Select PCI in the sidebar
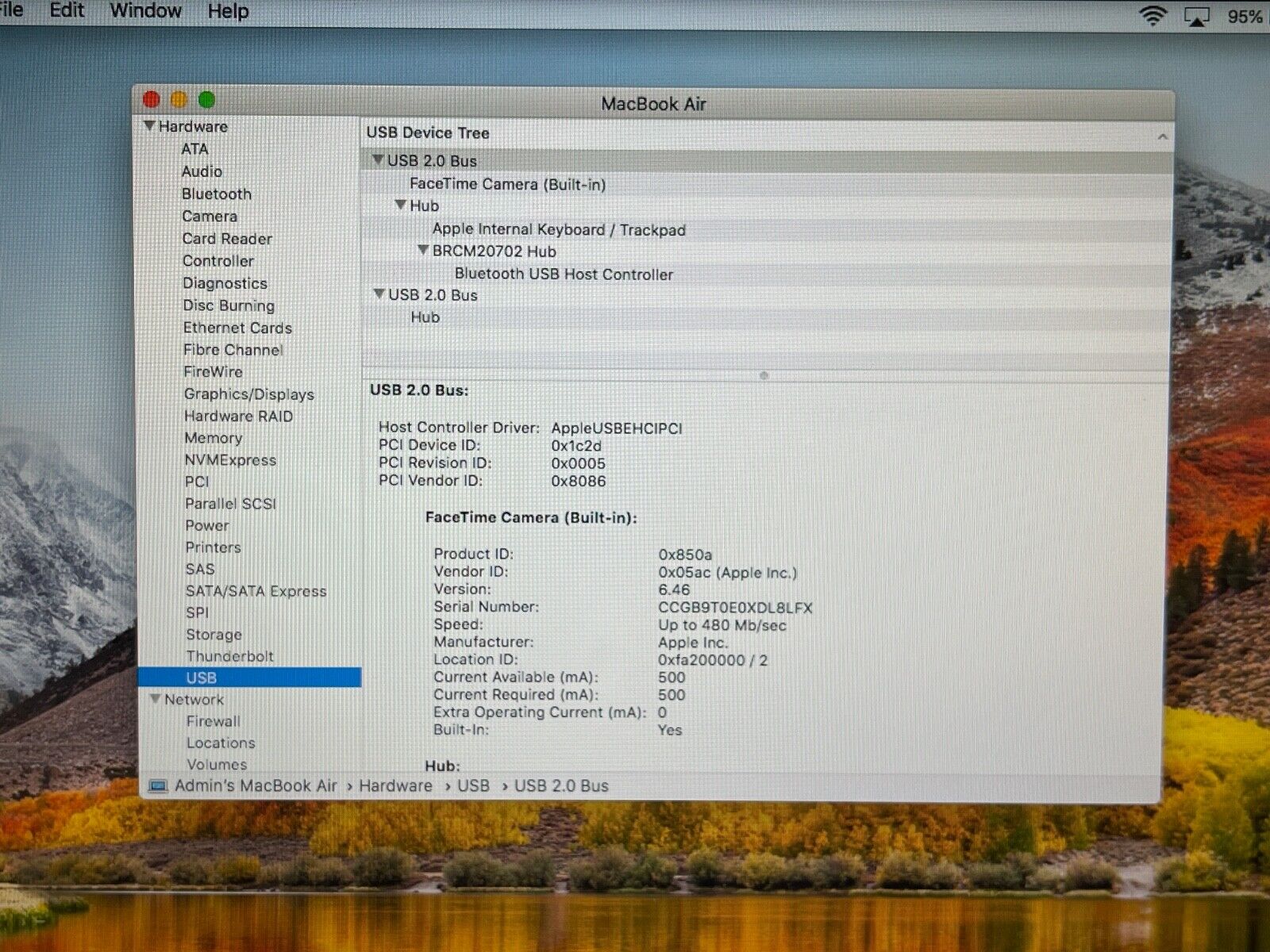Viewport: 1270px width, 952px height. click(197, 482)
